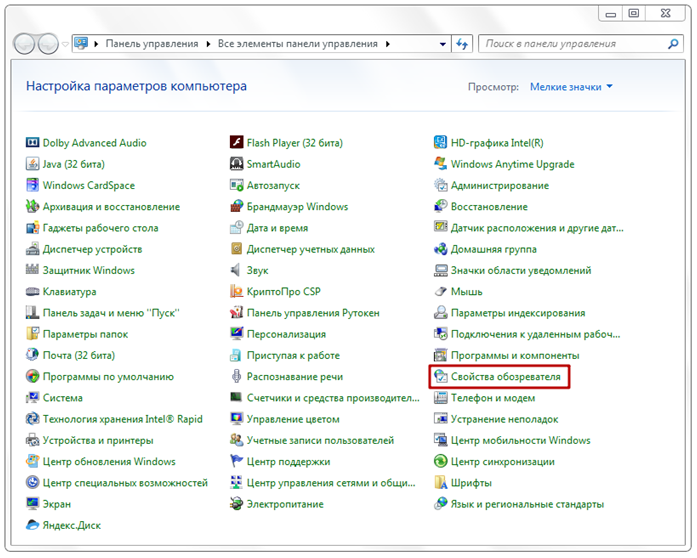
Task: Open the recent pages dropdown near Back buttons
Action: point(65,44)
